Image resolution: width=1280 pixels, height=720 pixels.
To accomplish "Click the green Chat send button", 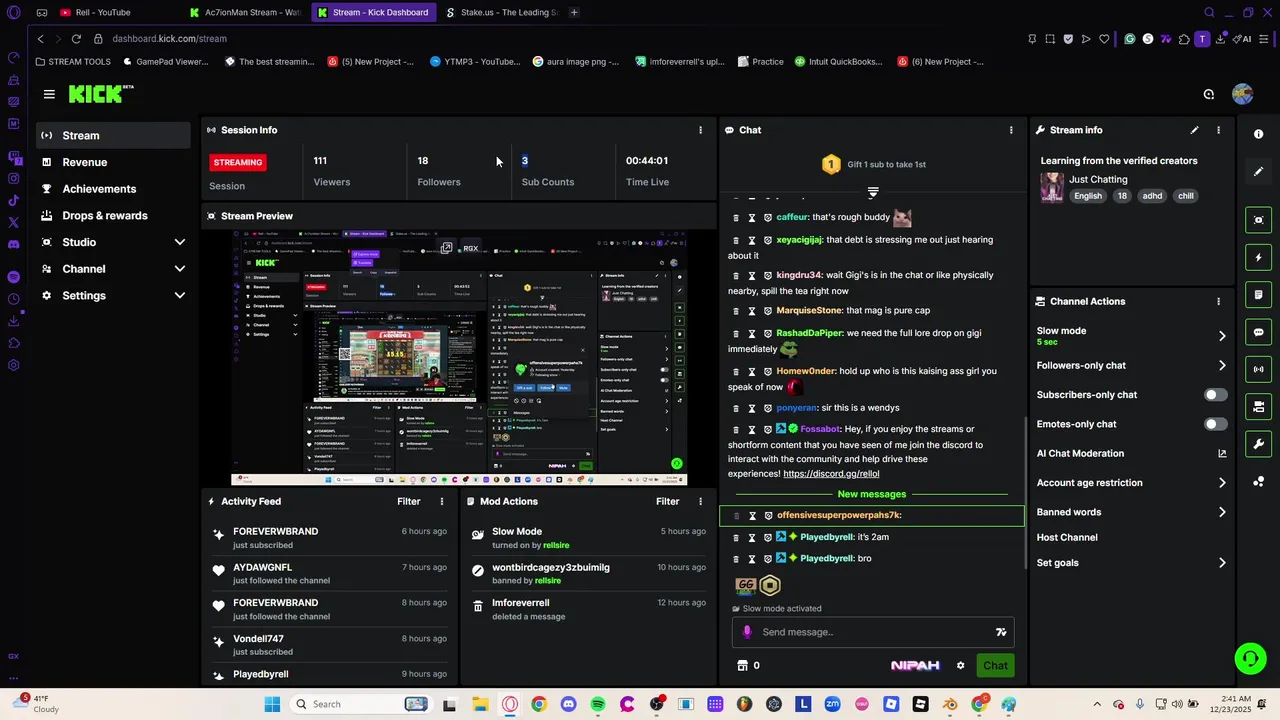I will 995,665.
